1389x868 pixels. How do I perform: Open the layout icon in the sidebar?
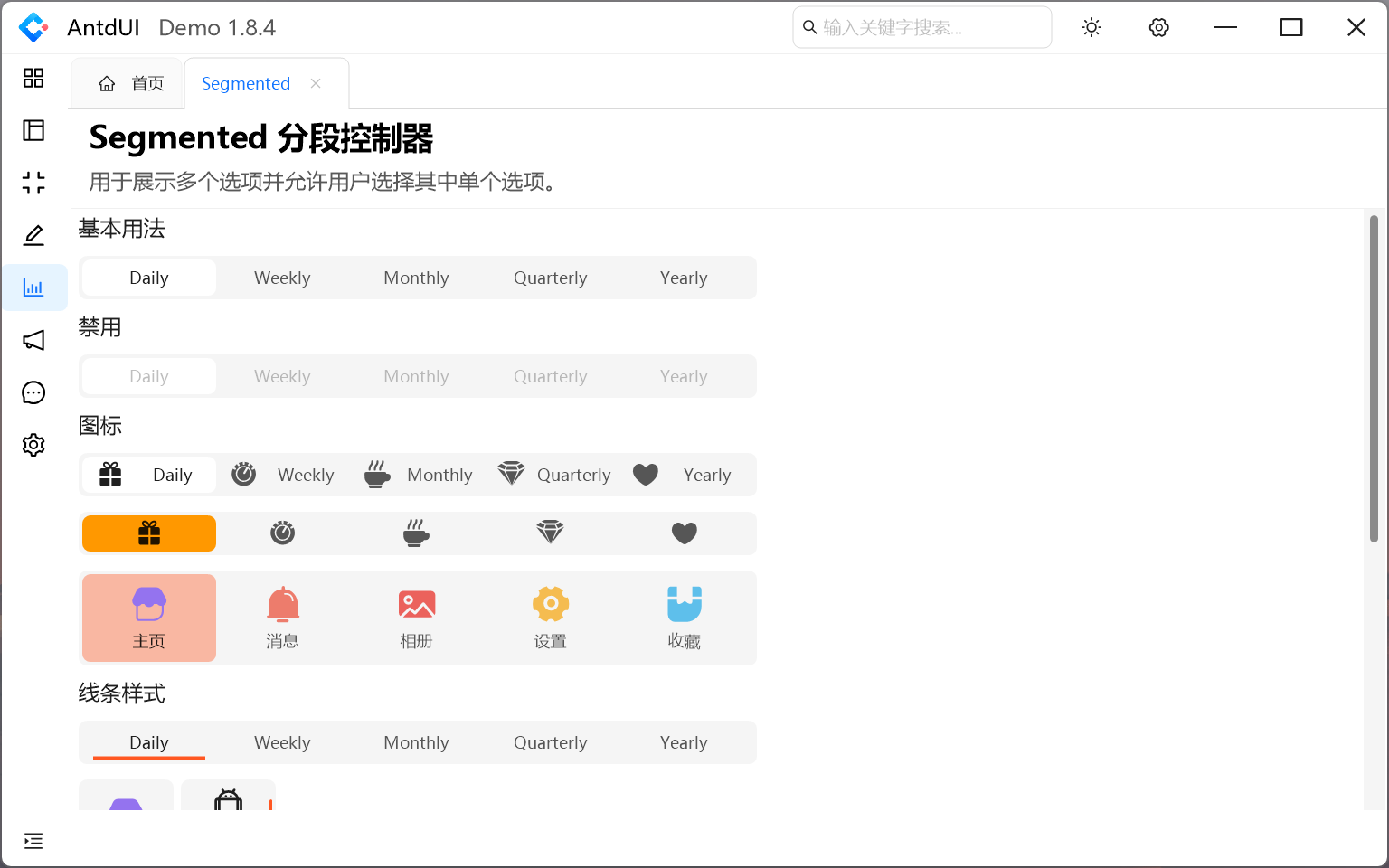[33, 131]
